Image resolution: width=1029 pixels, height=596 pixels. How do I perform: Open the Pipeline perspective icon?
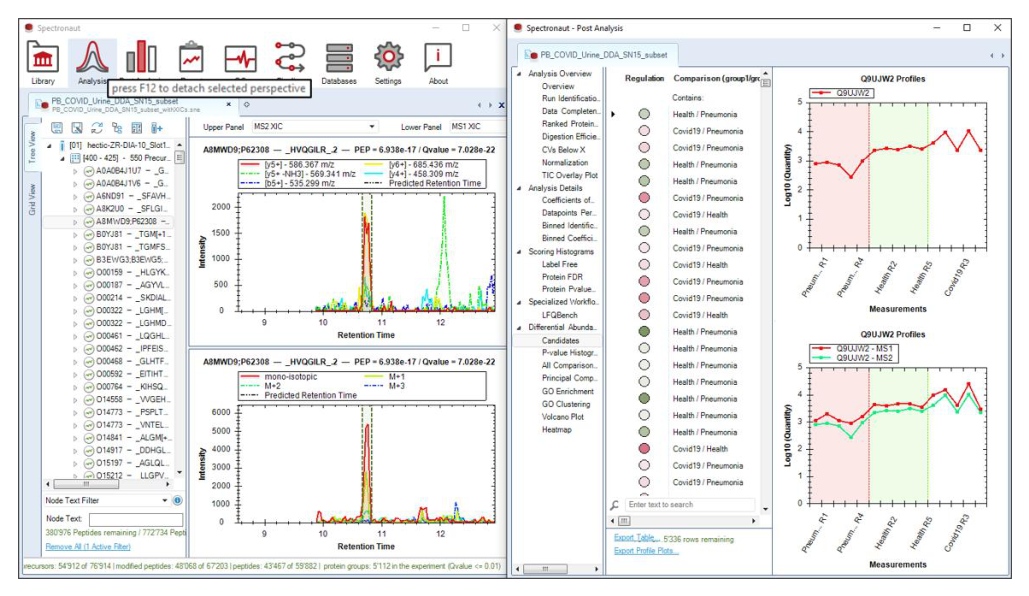pos(289,58)
